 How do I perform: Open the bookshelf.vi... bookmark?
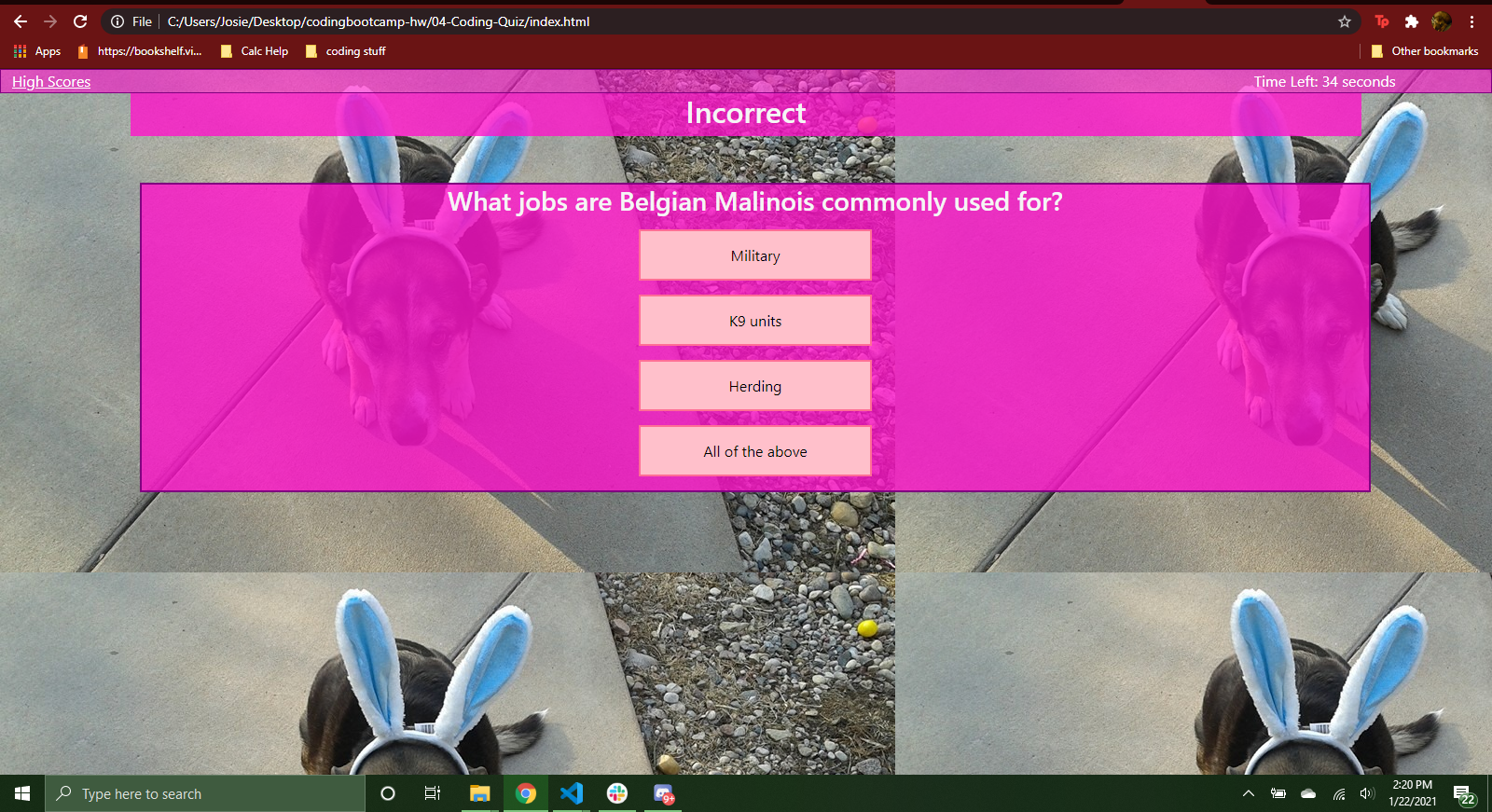pos(140,51)
